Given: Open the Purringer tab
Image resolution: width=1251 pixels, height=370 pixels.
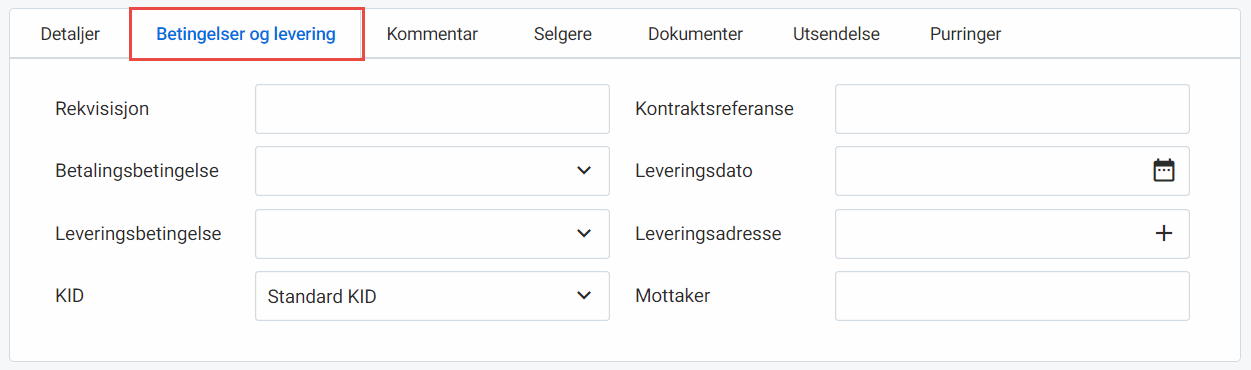Looking at the screenshot, I should pos(965,34).
